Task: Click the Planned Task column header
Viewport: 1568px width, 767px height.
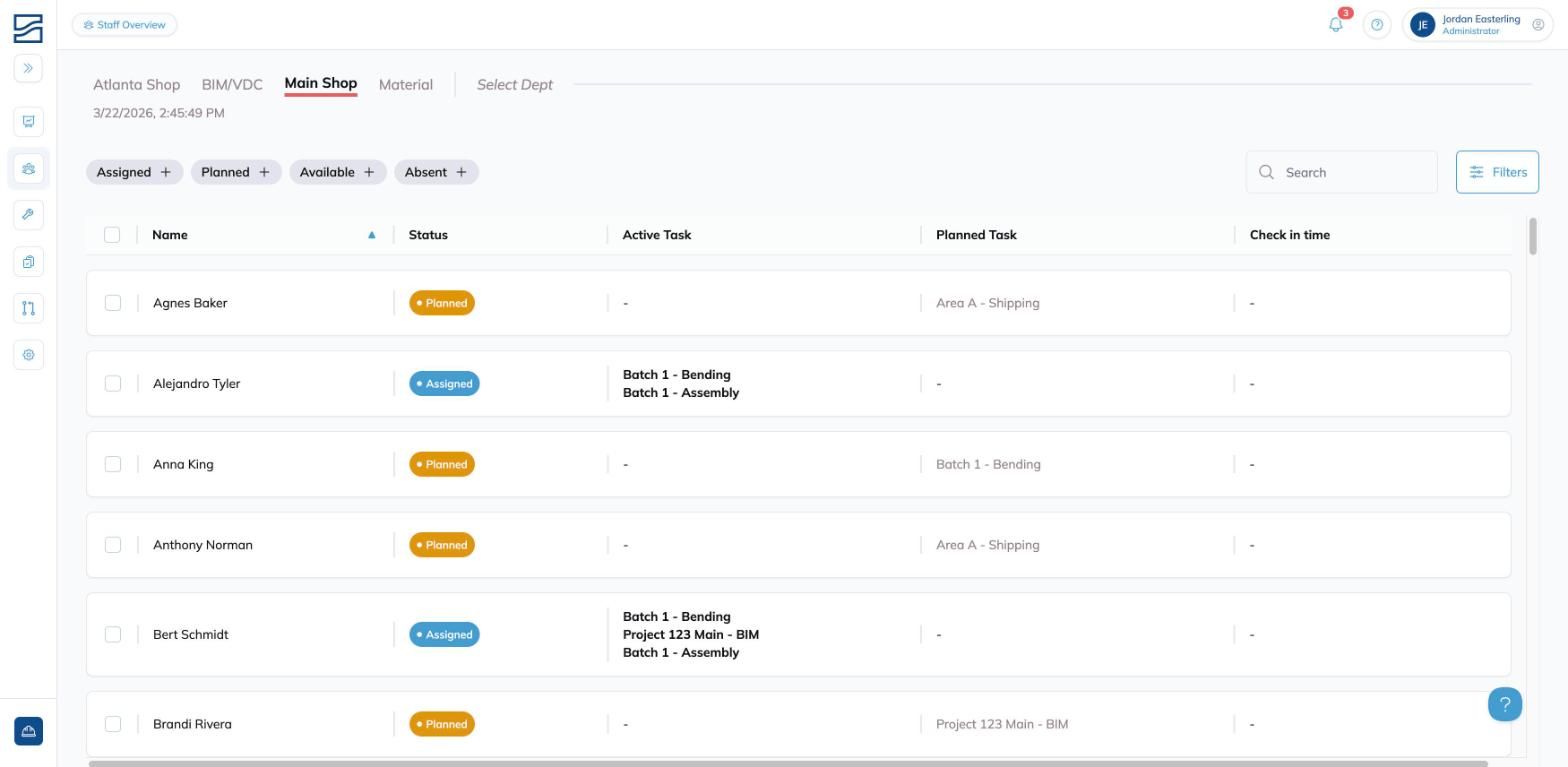Action: 976,235
